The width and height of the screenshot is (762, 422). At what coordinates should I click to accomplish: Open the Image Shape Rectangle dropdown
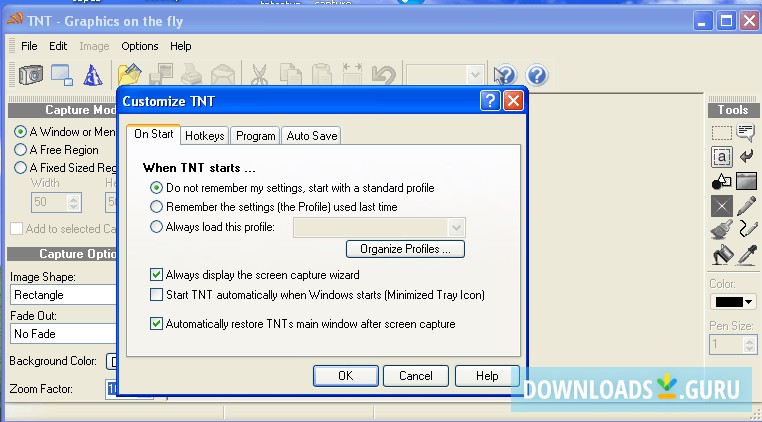(63, 295)
